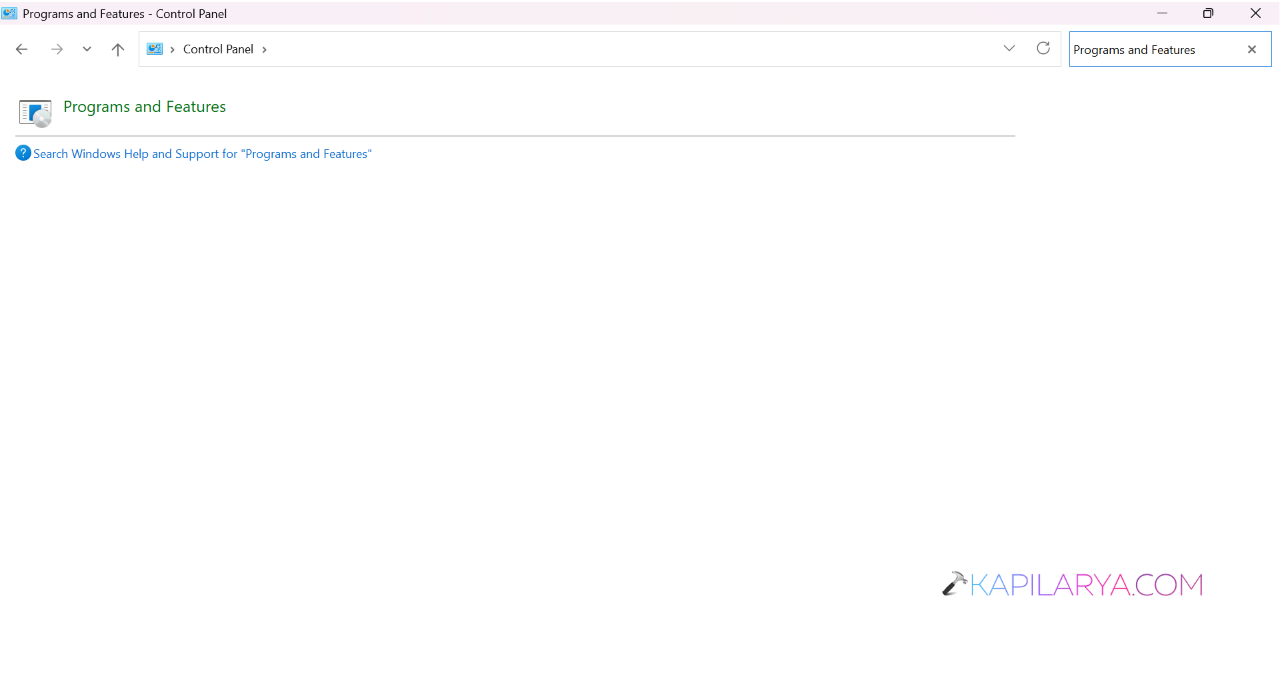The height and width of the screenshot is (673, 1280).
Task: Click the empty area of the address bar
Action: 630,49
